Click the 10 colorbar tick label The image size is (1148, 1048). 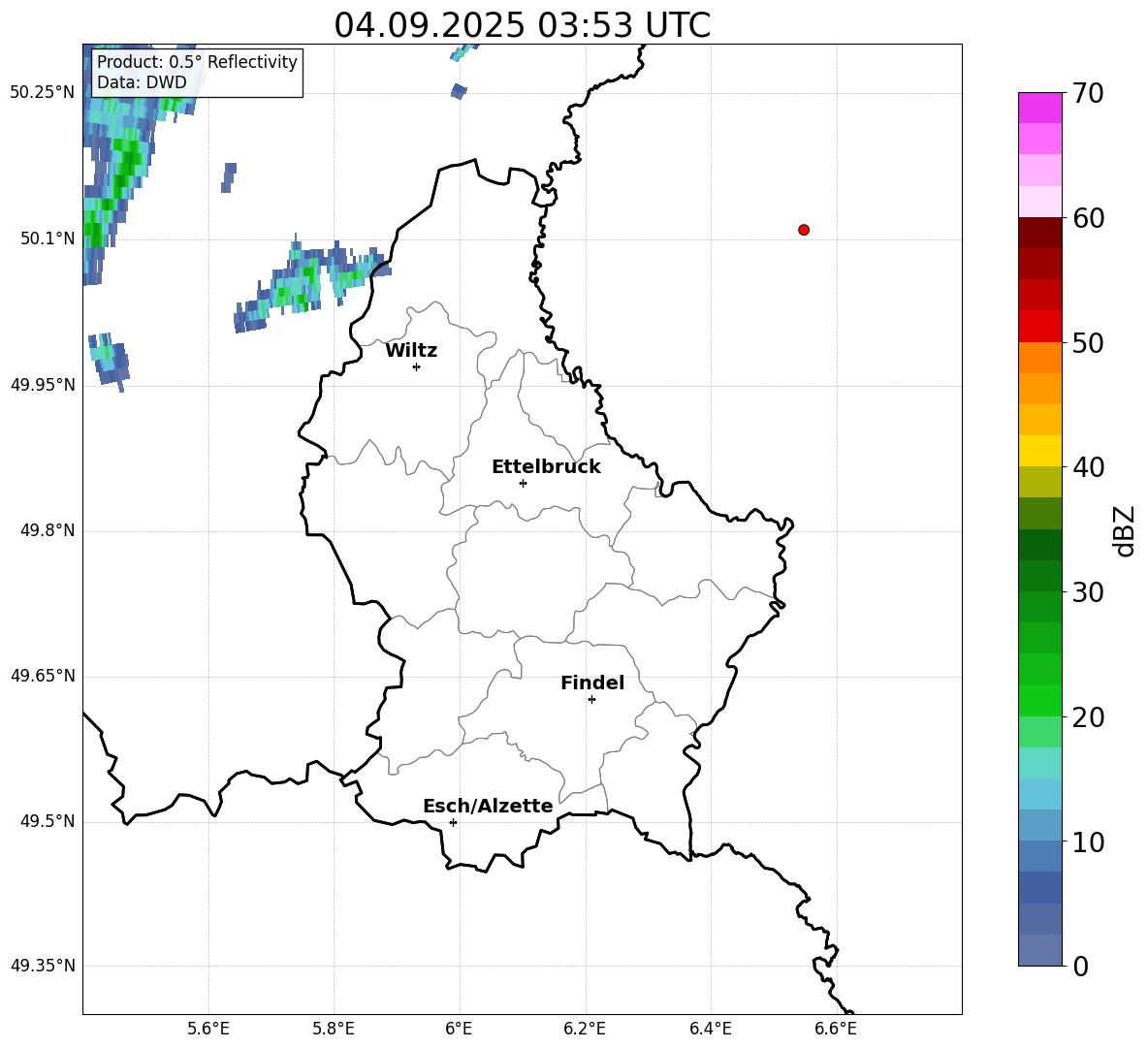[1088, 842]
